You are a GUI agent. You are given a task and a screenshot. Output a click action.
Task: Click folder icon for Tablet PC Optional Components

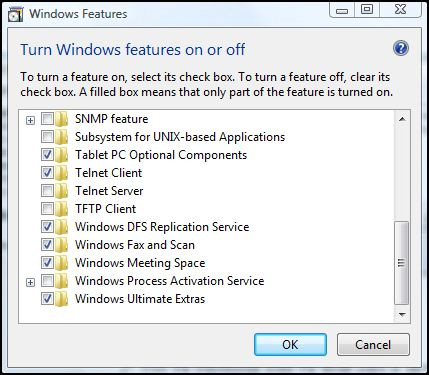62,155
